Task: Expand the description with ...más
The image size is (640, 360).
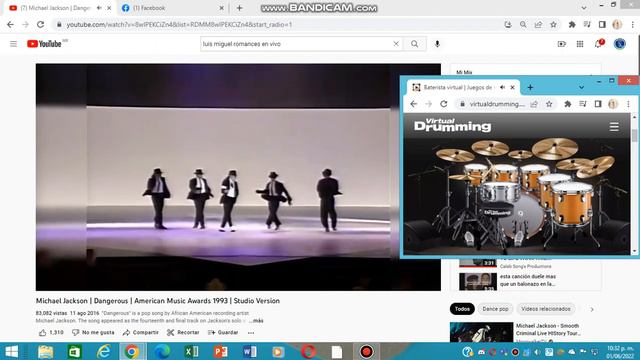Action: (x=256, y=321)
